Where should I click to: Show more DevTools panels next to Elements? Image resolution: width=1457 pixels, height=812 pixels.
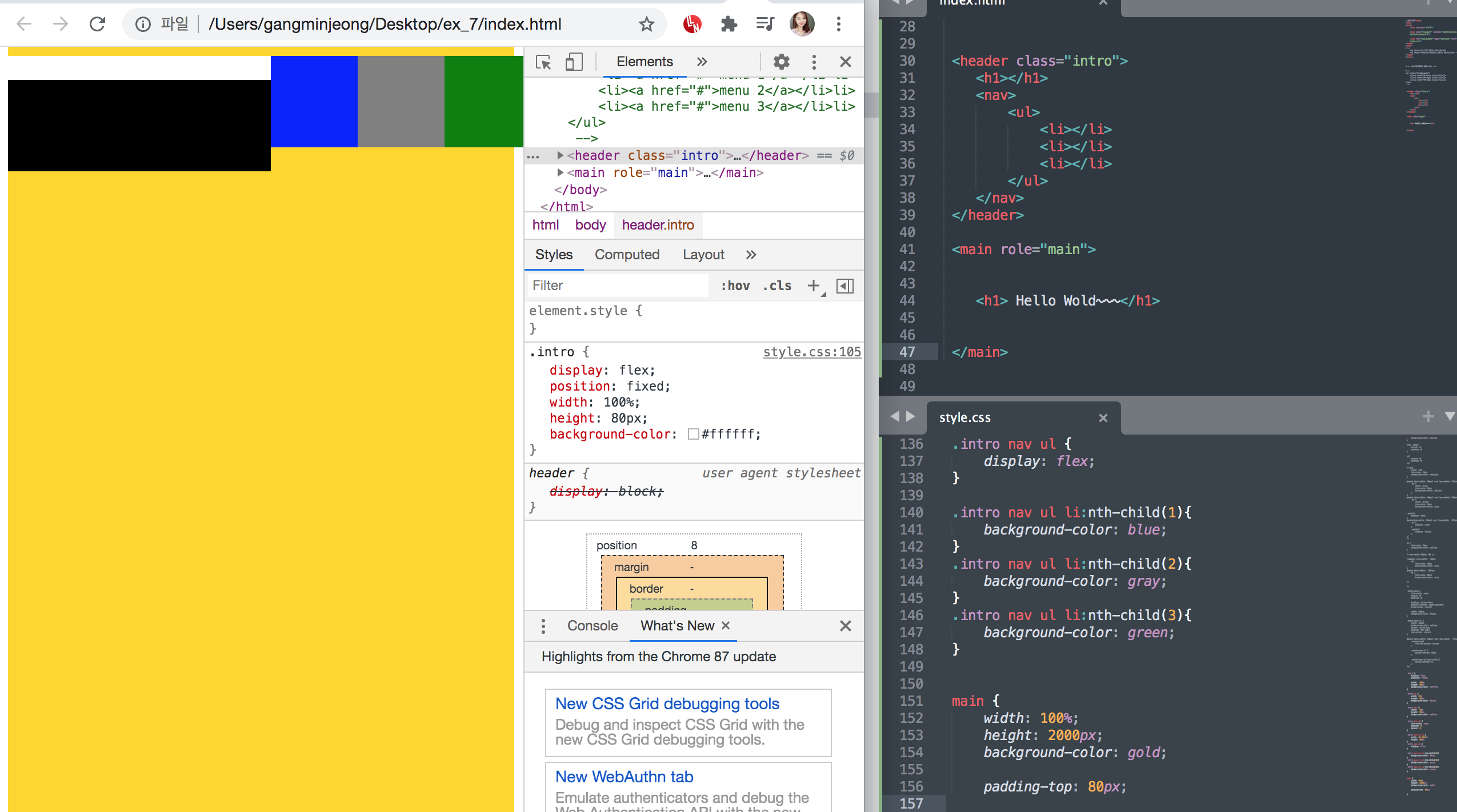click(x=702, y=62)
